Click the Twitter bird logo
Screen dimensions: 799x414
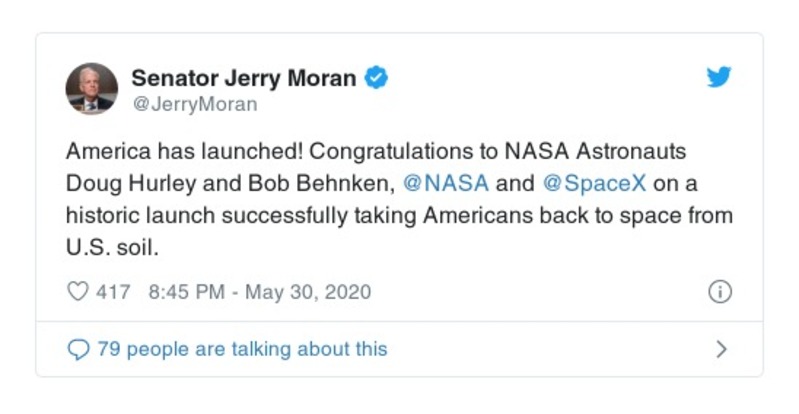pos(719,78)
